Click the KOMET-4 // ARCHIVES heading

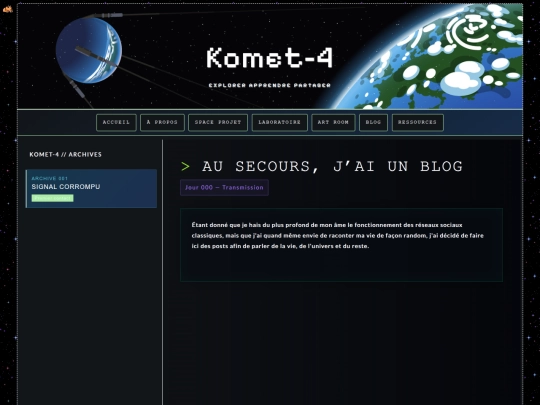65,155
